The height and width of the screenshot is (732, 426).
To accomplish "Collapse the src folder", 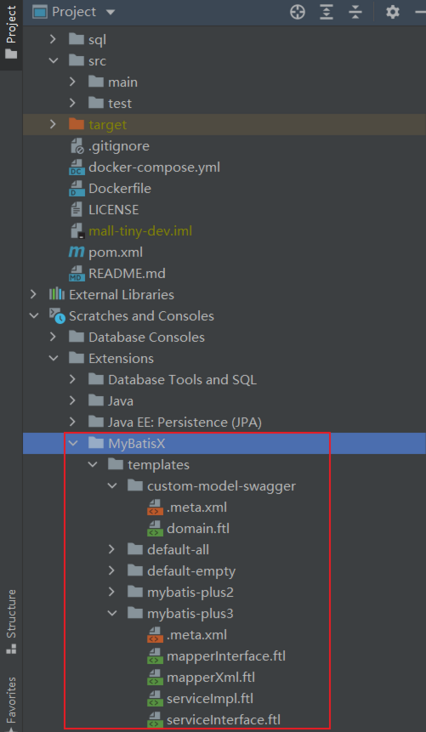I will 53,61.
